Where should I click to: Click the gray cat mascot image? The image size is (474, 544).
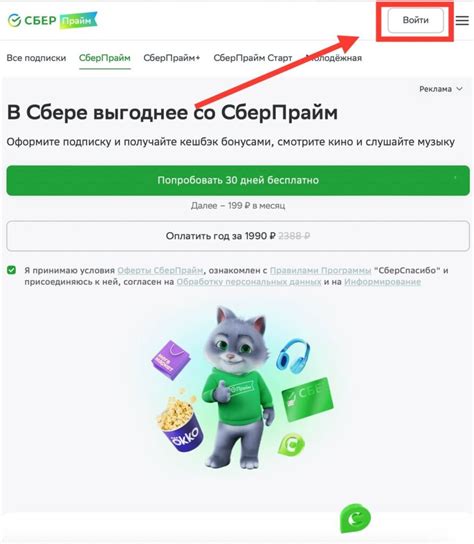click(236, 387)
